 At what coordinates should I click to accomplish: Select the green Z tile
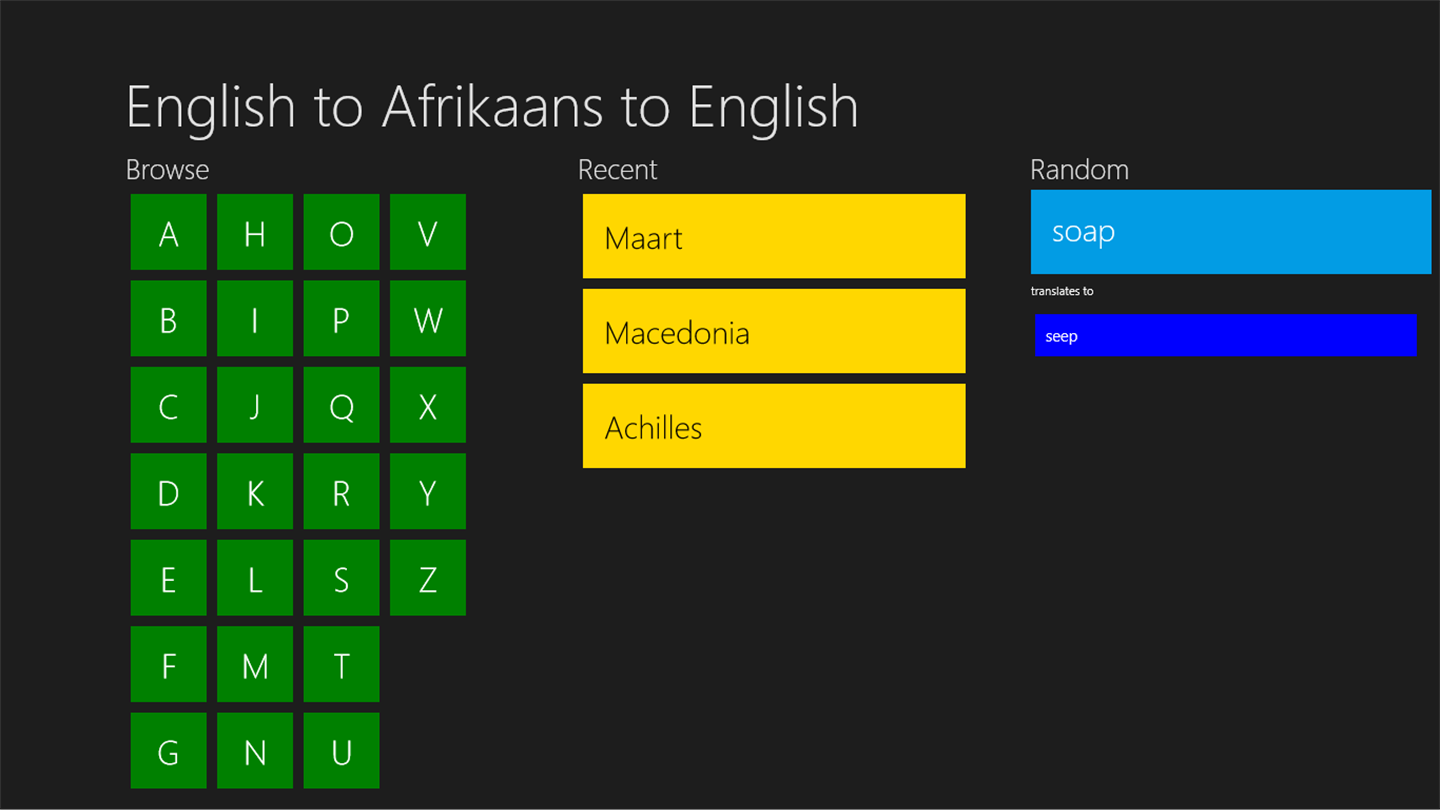point(428,578)
